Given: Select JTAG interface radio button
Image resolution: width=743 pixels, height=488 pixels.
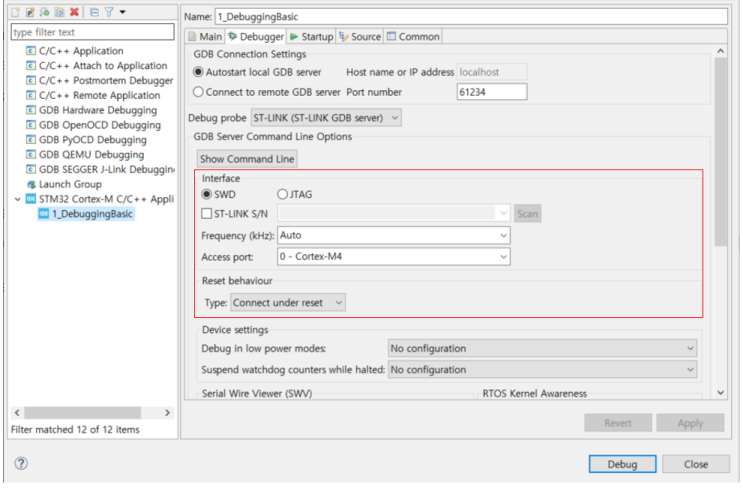Looking at the screenshot, I should pos(295,194).
